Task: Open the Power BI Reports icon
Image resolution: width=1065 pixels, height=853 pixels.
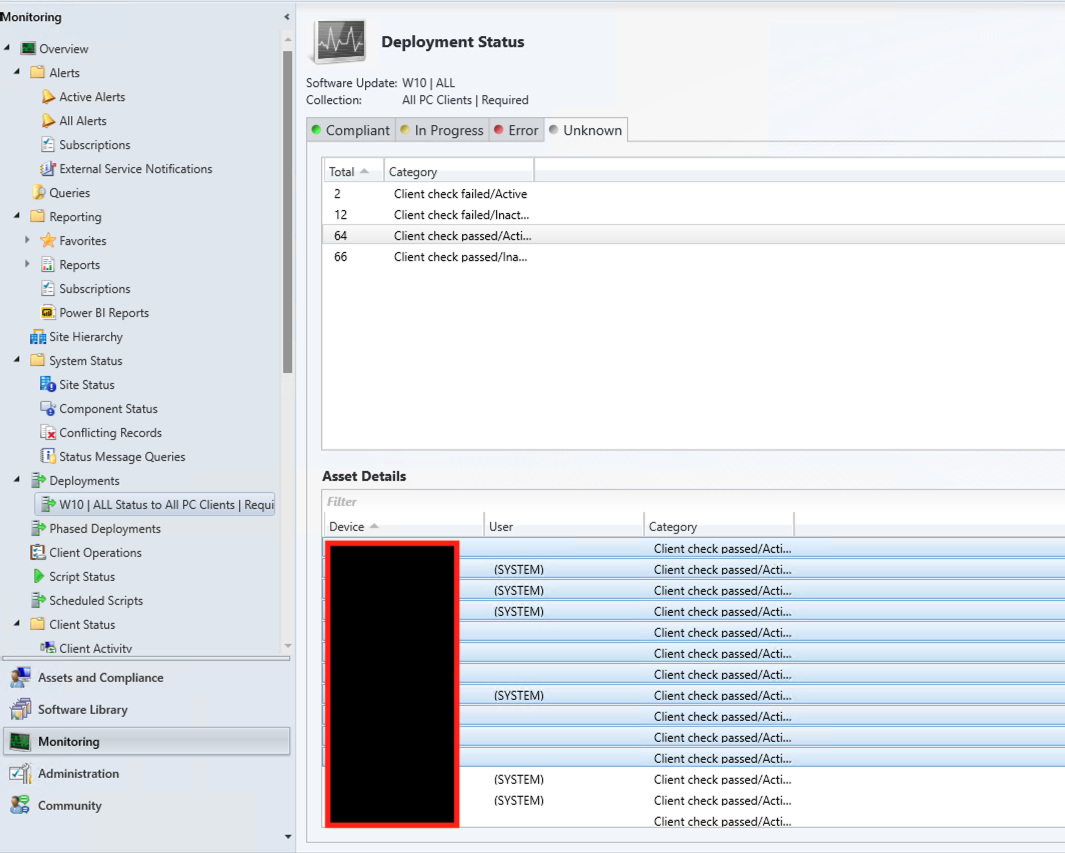Action: (x=48, y=313)
